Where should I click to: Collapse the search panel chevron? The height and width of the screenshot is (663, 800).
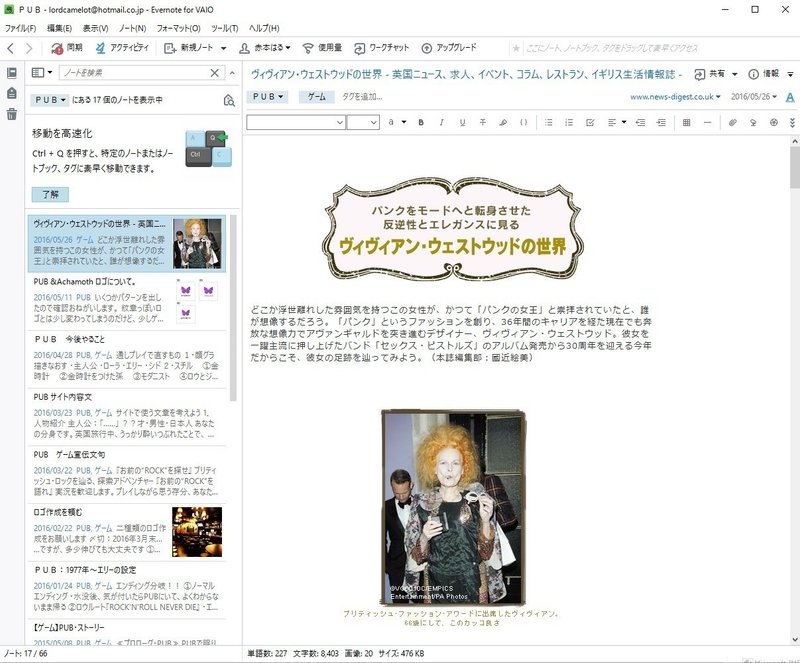tap(232, 73)
